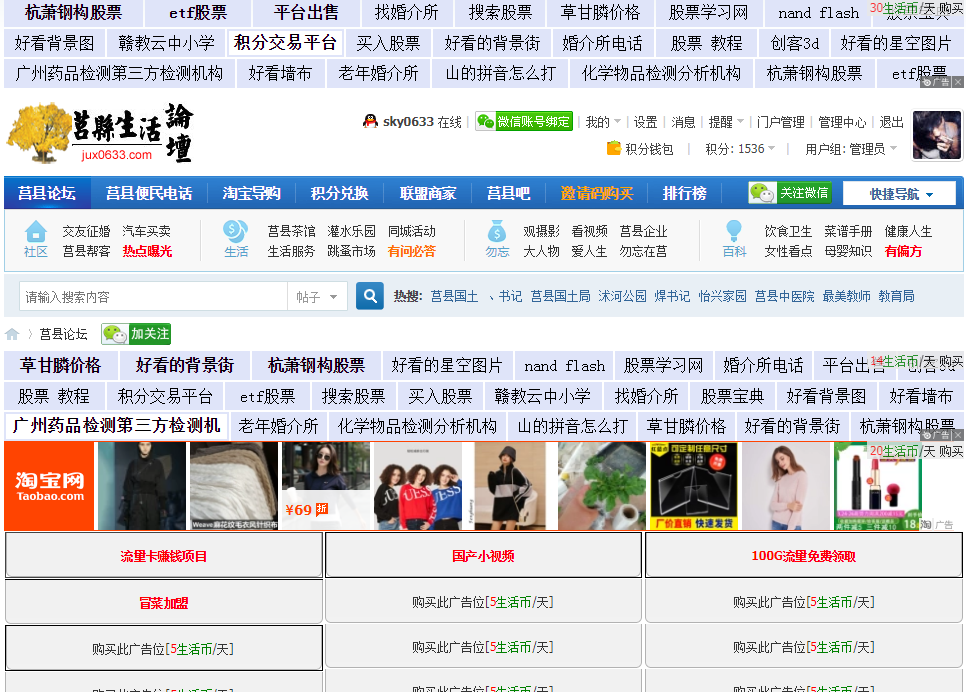Click the search content input field
Screen dimensions: 966x692
pyautogui.click(x=153, y=297)
